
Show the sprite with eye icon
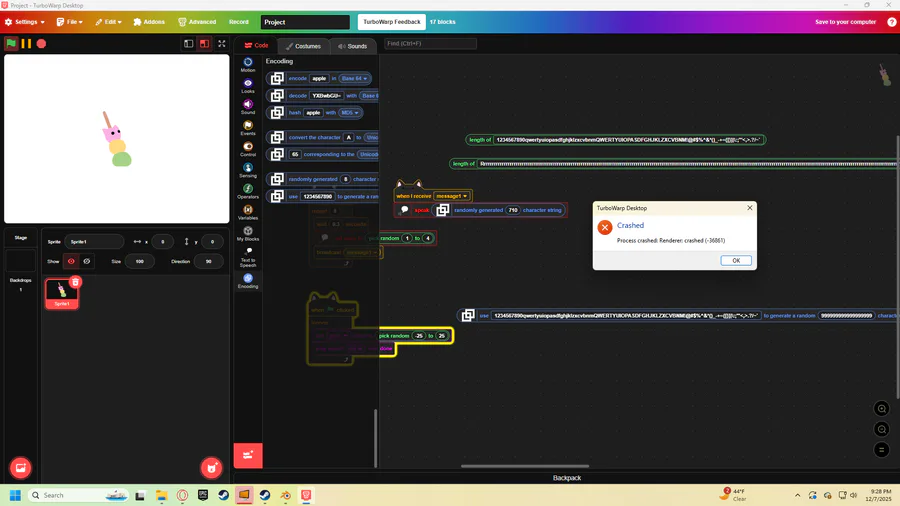point(71,261)
